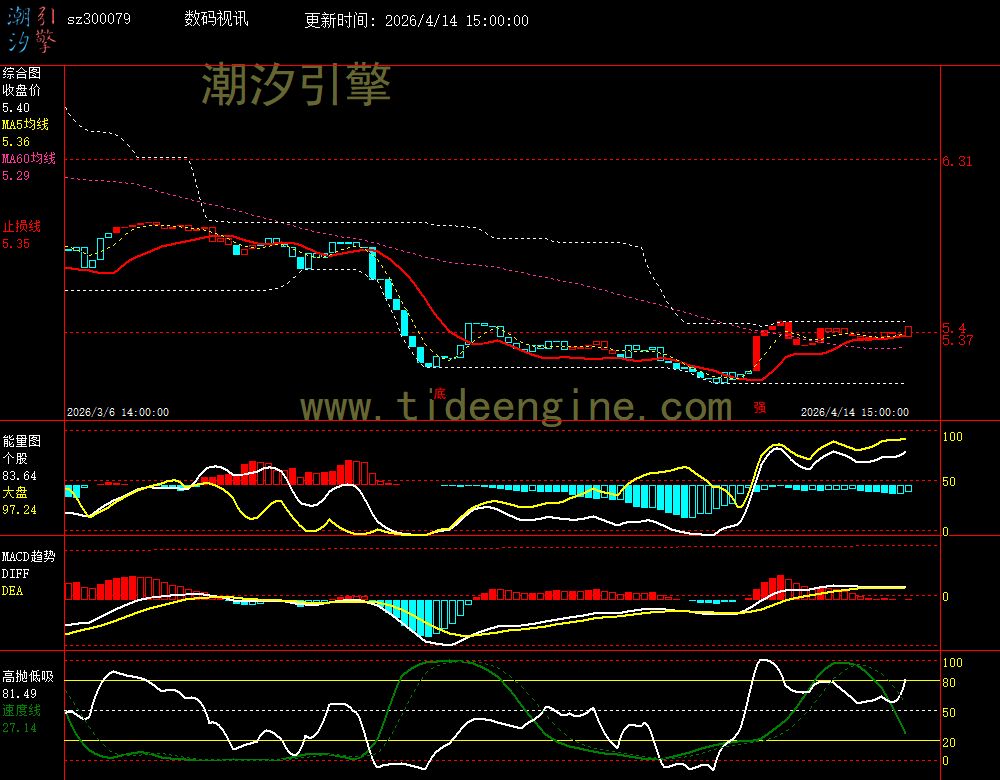Click the www.tideengine.com watermark link

tap(516, 407)
